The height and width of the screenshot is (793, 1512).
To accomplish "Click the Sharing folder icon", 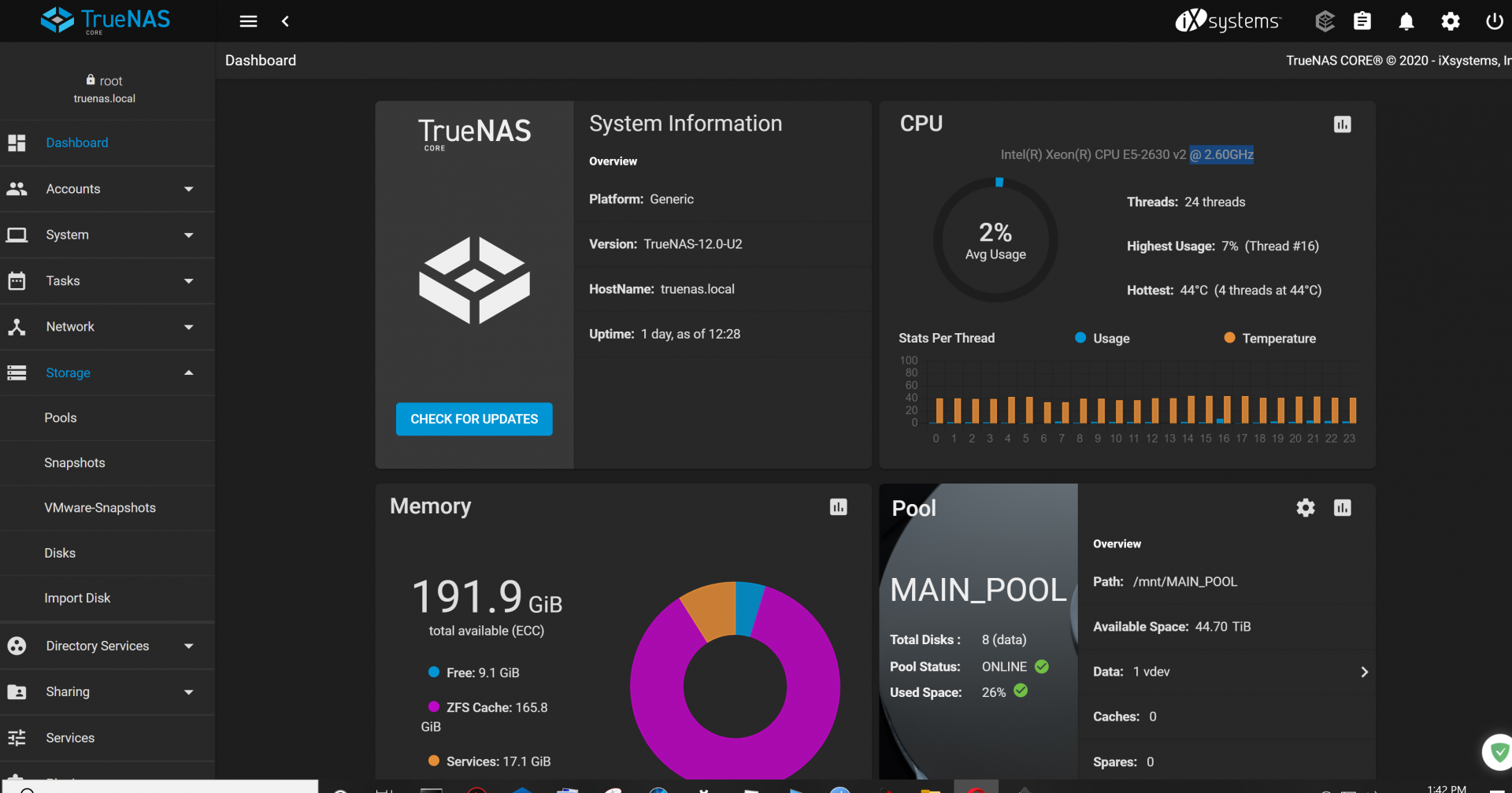I will (17, 691).
